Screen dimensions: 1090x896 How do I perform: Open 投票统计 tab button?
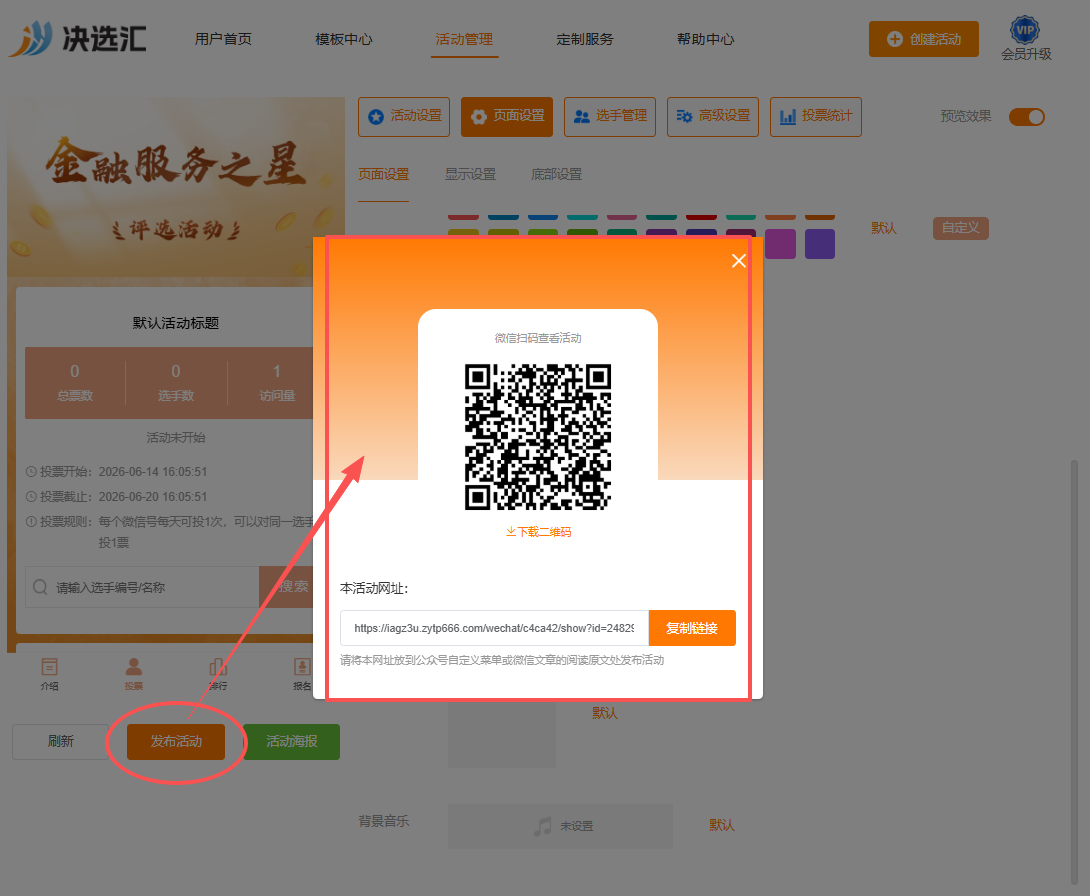point(815,117)
